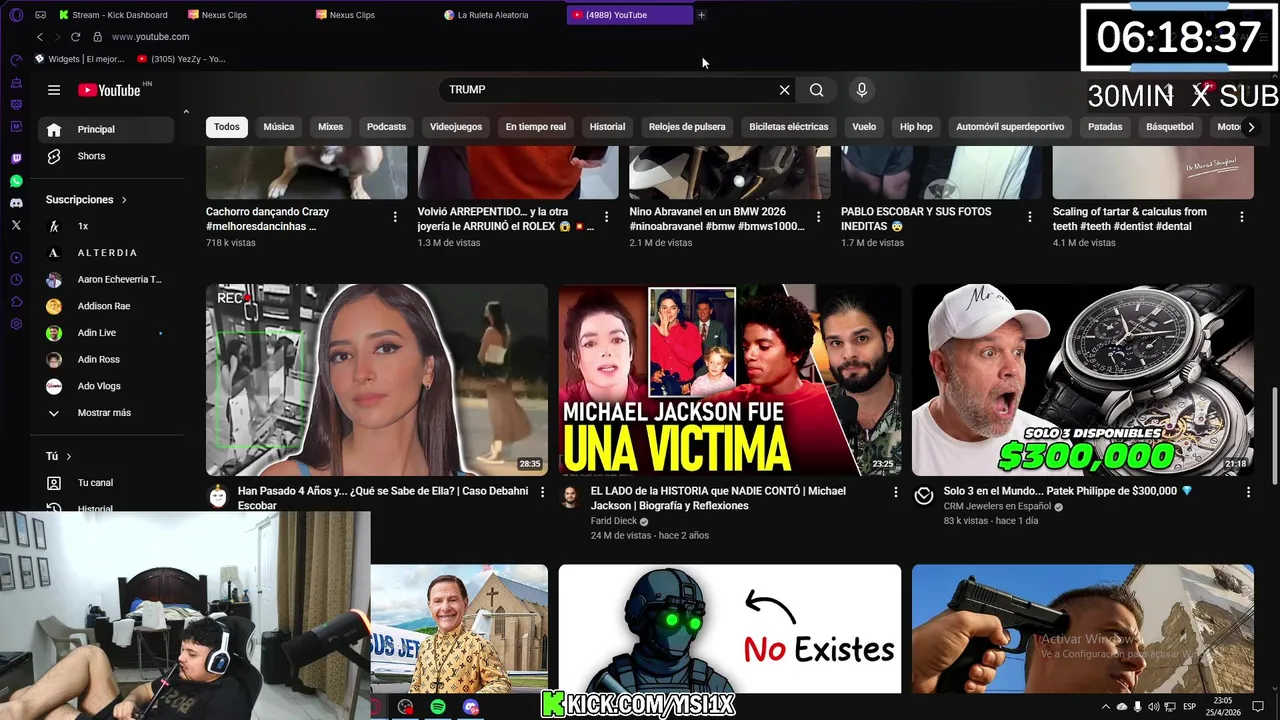Play the $300,000 Patek Philippe thumbnail

click(1083, 380)
